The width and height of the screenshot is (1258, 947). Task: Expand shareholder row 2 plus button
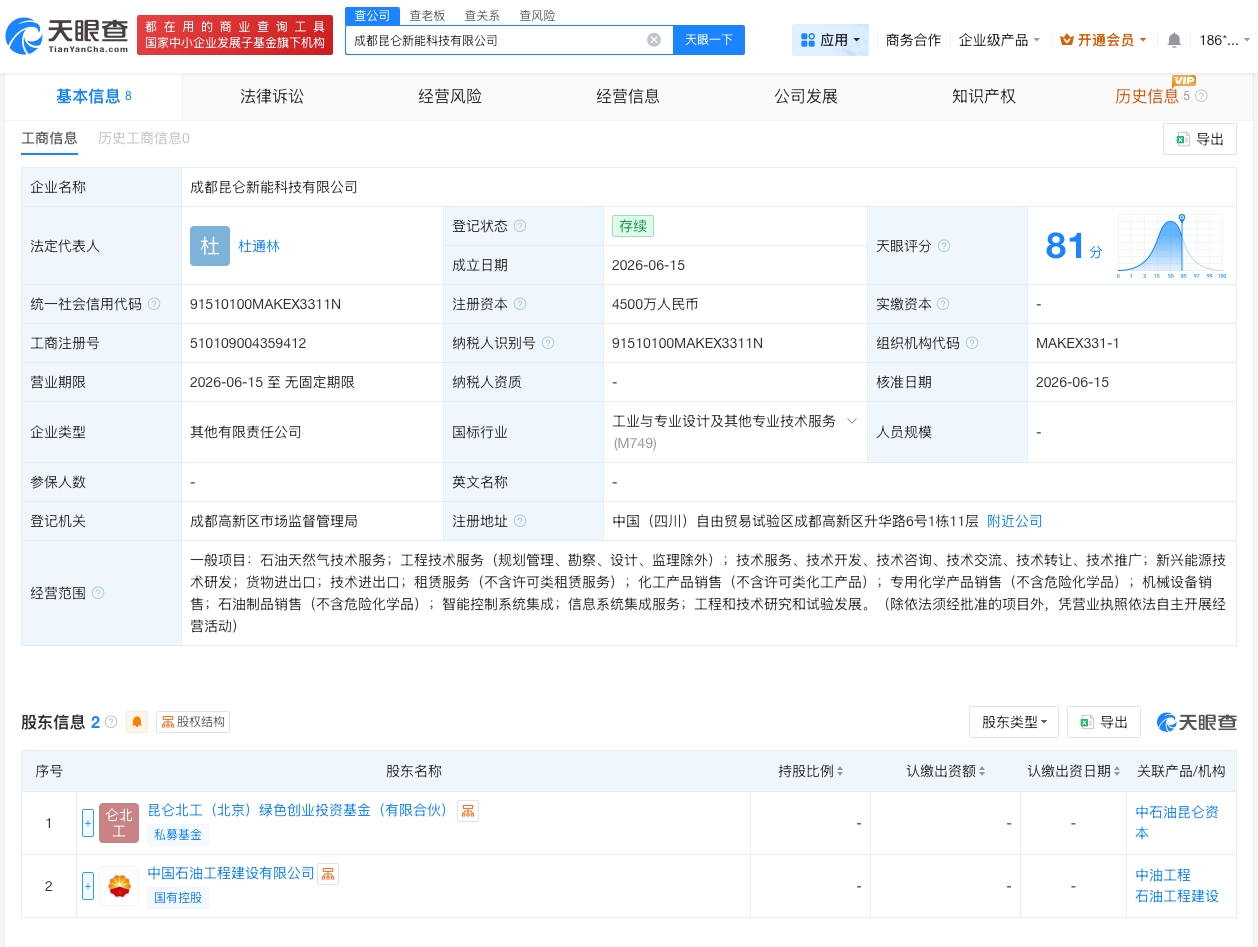pyautogui.click(x=88, y=886)
